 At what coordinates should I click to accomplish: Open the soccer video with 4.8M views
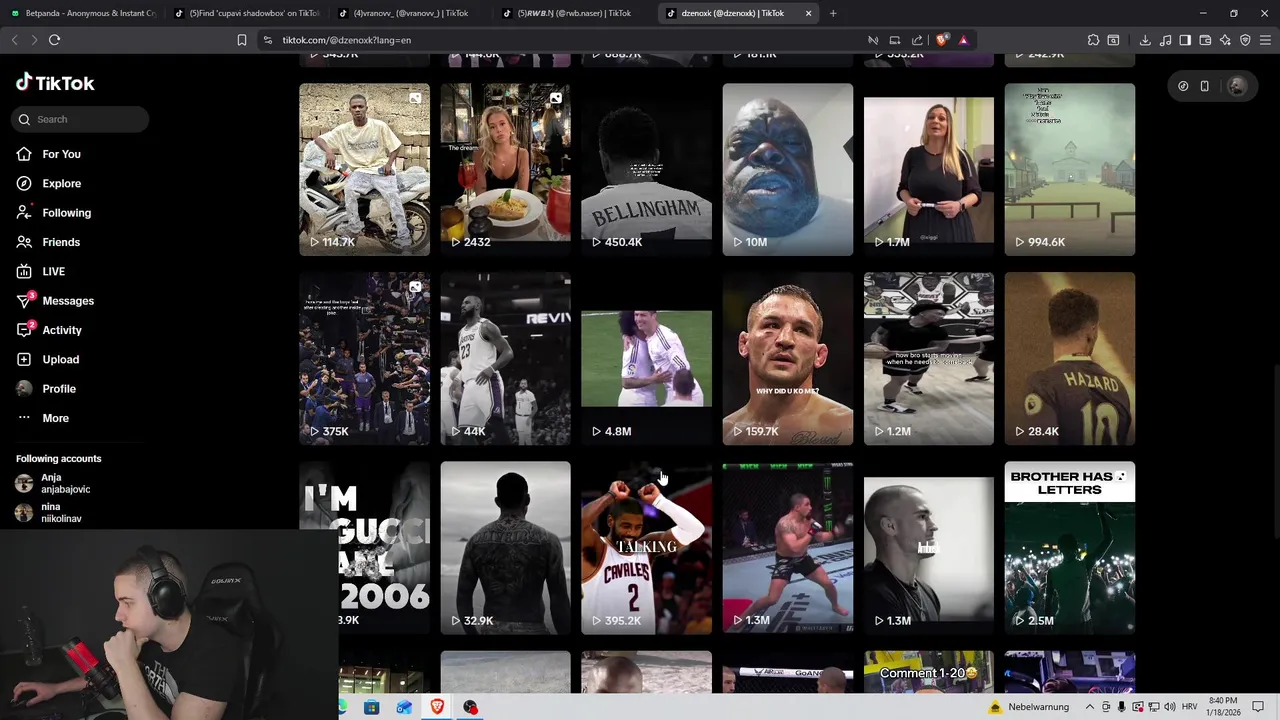[x=646, y=358]
